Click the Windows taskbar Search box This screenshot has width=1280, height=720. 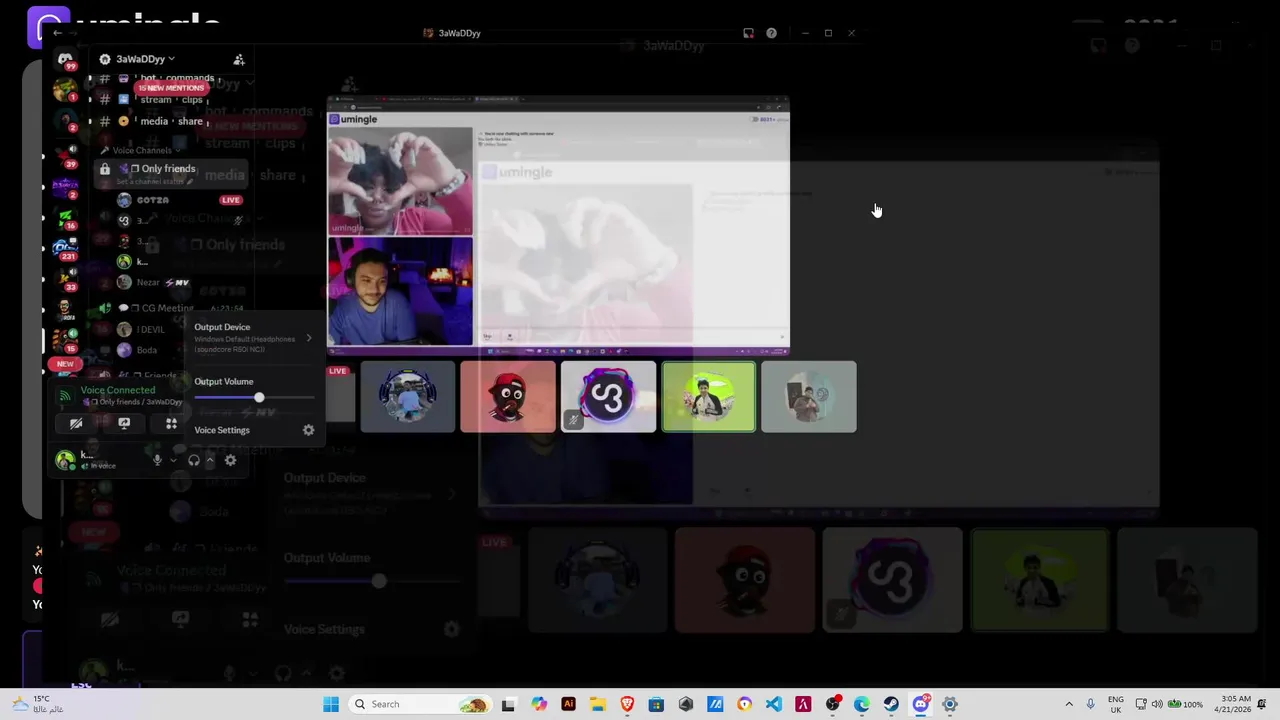(x=420, y=704)
